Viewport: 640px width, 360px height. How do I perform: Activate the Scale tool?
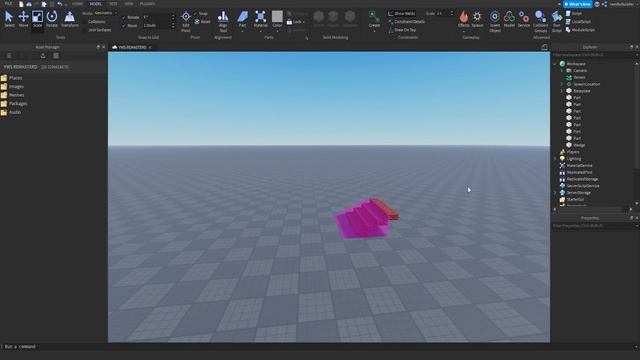click(38, 19)
